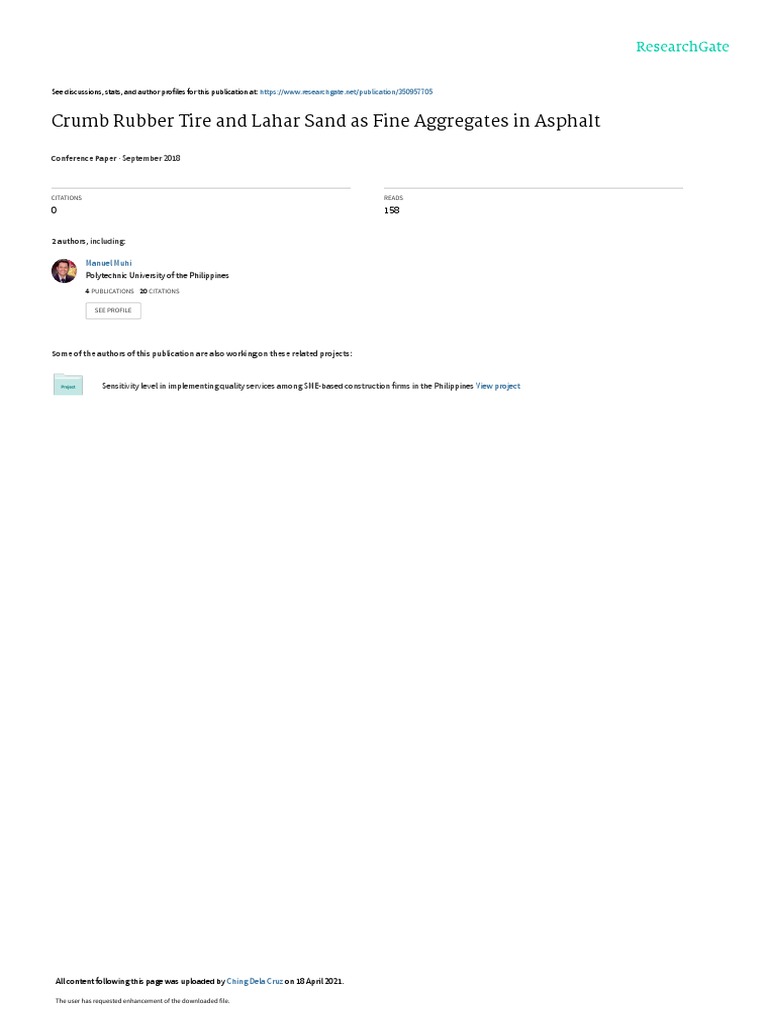768x1024 pixels.
Task: Select the Polytechnic University of the Philippines affiliation
Action: (x=157, y=276)
